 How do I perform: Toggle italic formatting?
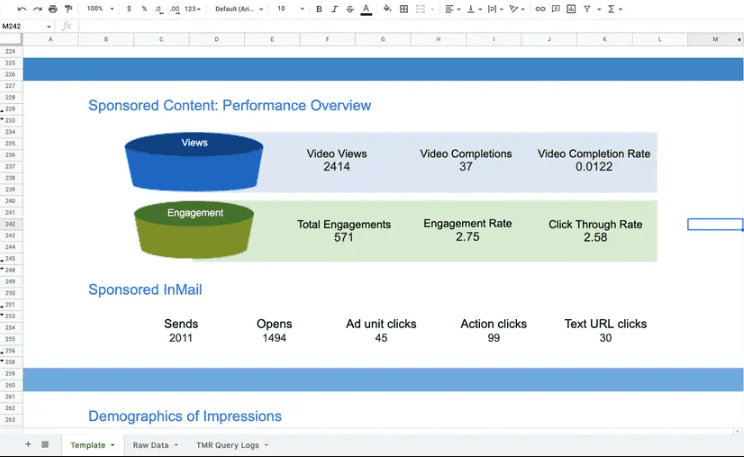click(x=335, y=9)
